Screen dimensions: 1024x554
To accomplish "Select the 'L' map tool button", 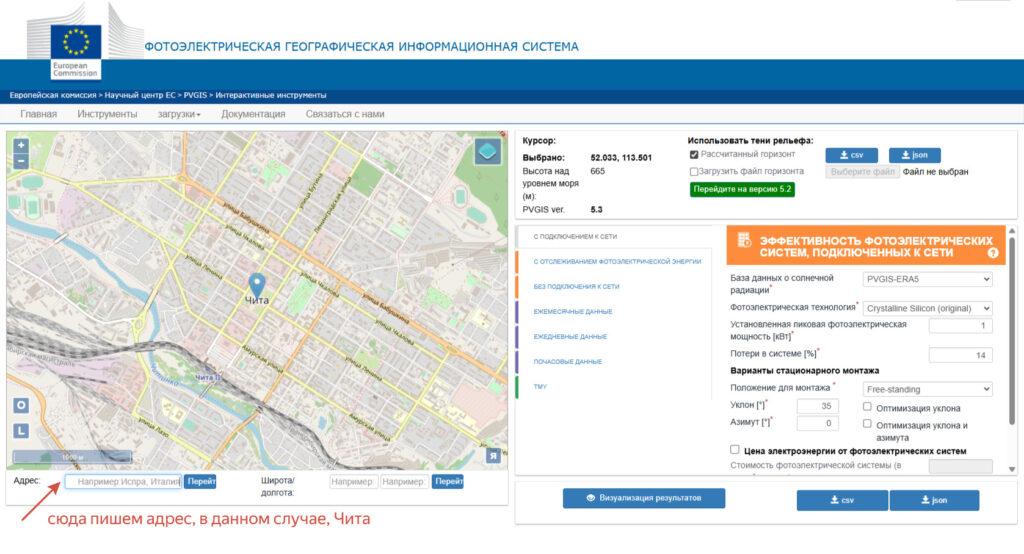I will point(21,431).
